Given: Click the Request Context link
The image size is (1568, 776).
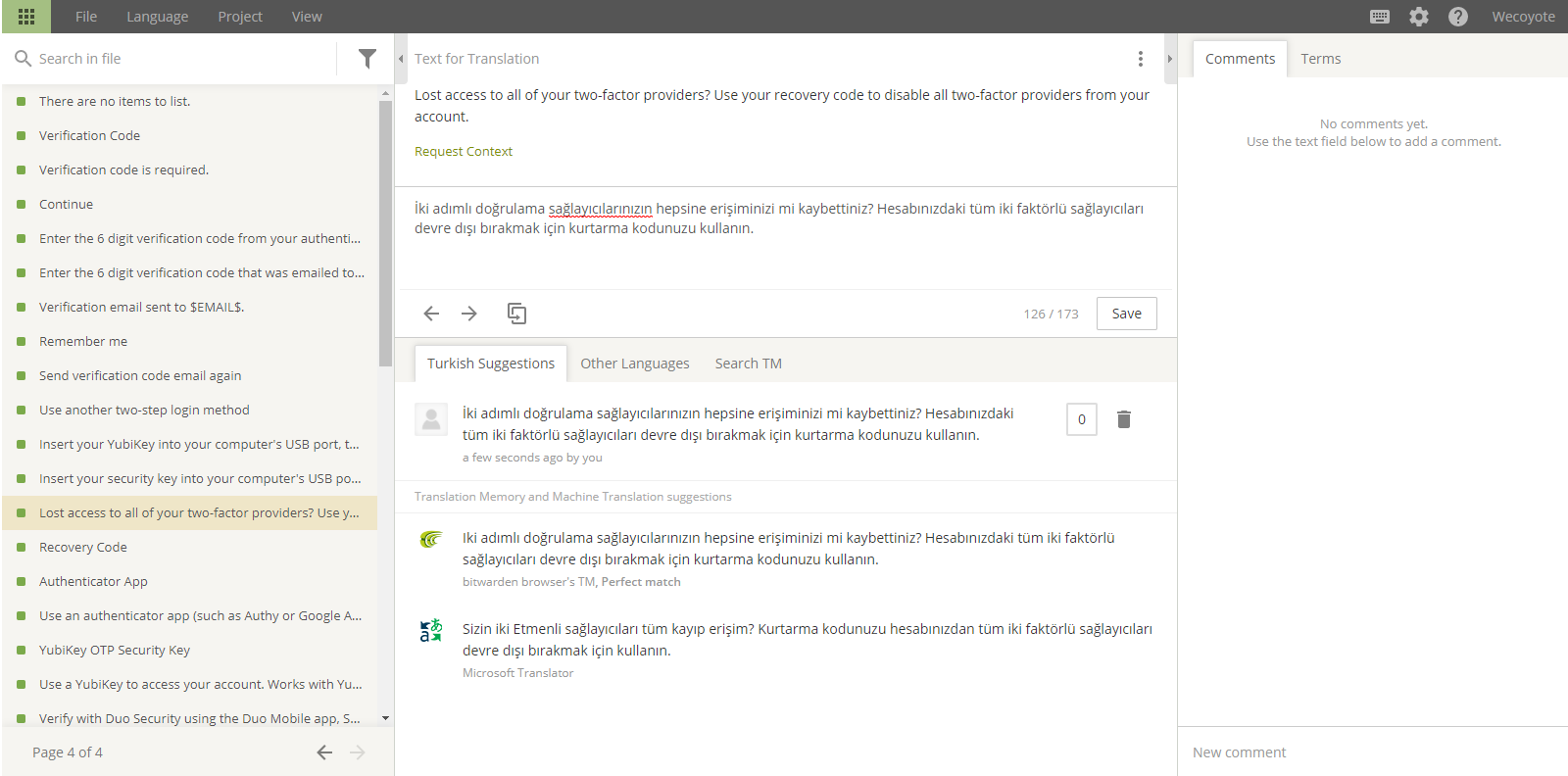Looking at the screenshot, I should [464, 151].
